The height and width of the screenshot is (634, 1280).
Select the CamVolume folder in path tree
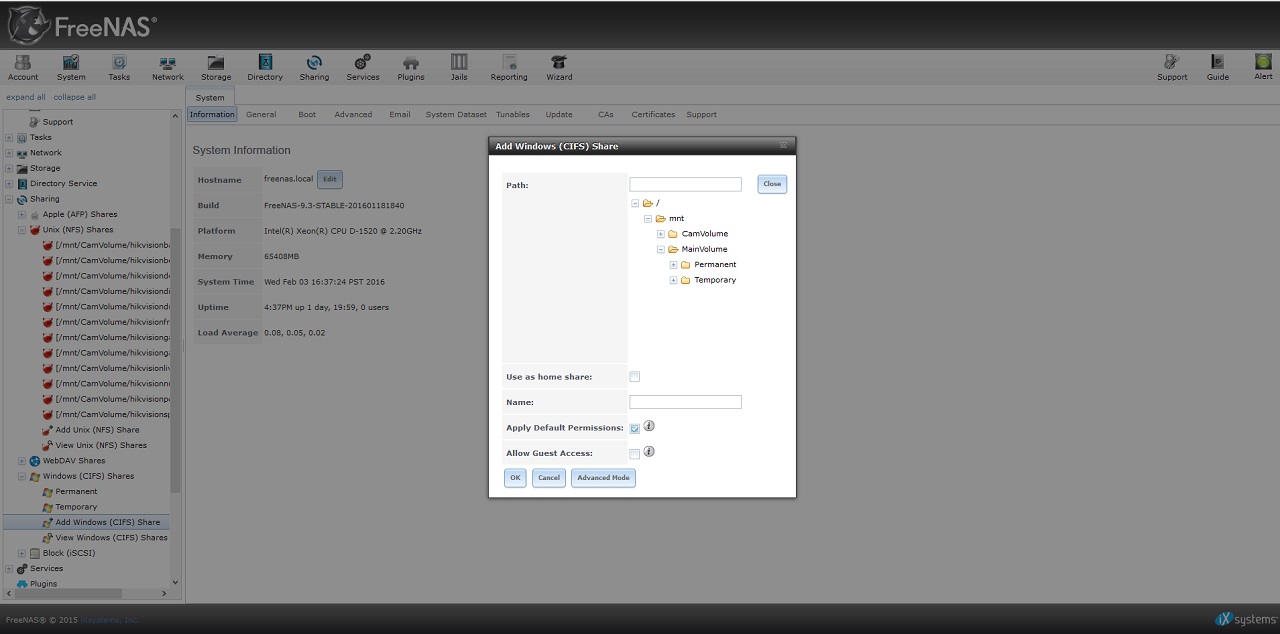[x=705, y=234]
